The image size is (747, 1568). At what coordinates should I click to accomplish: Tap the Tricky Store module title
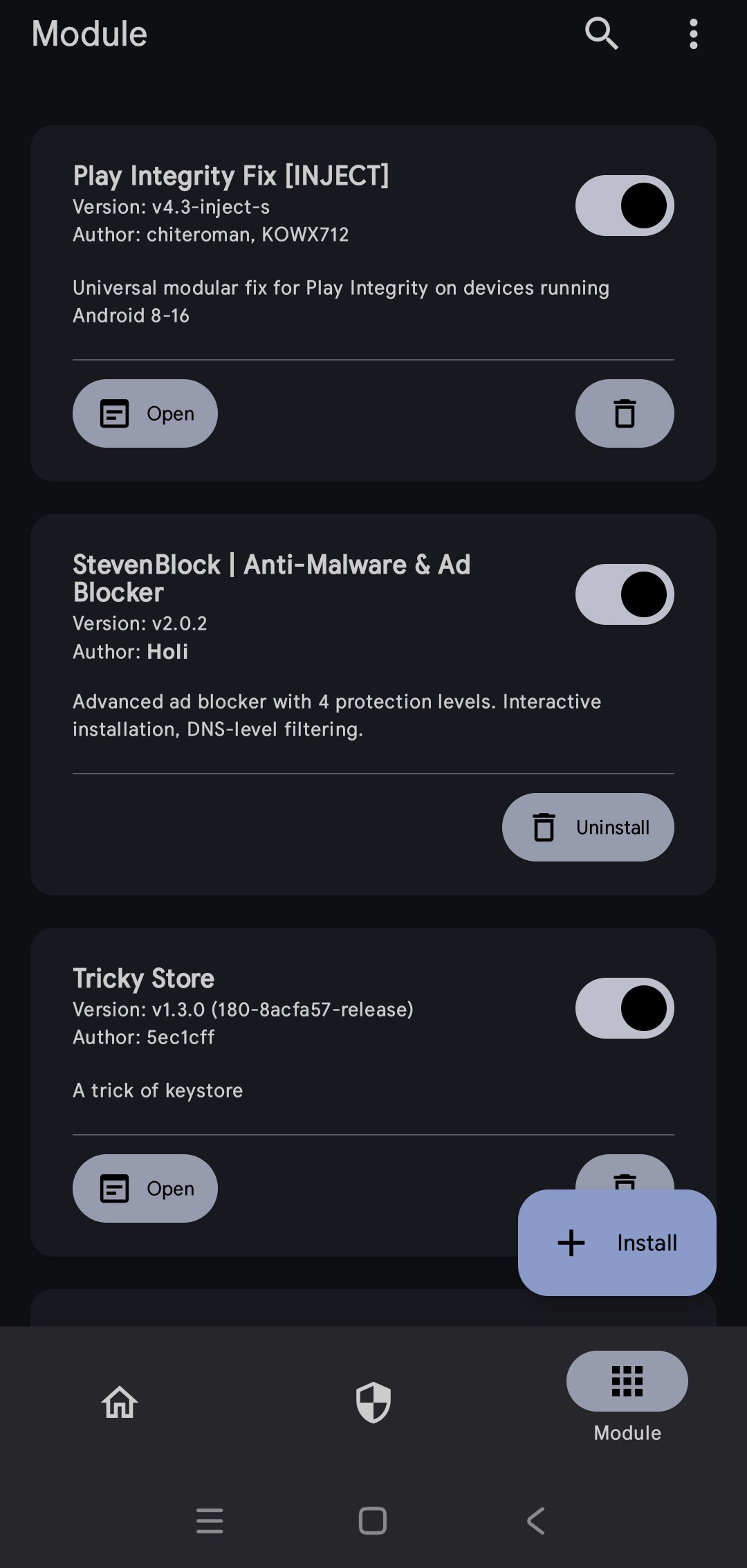144,978
